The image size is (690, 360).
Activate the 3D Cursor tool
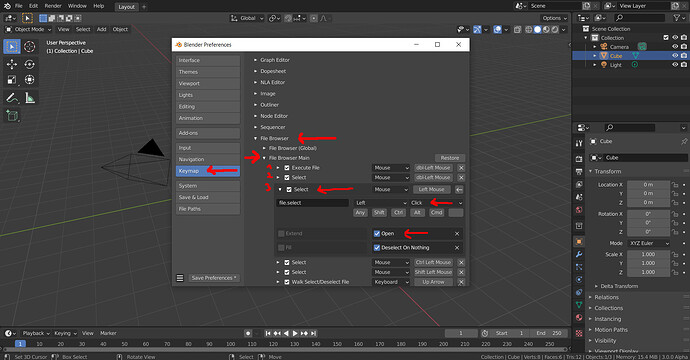(x=29, y=46)
